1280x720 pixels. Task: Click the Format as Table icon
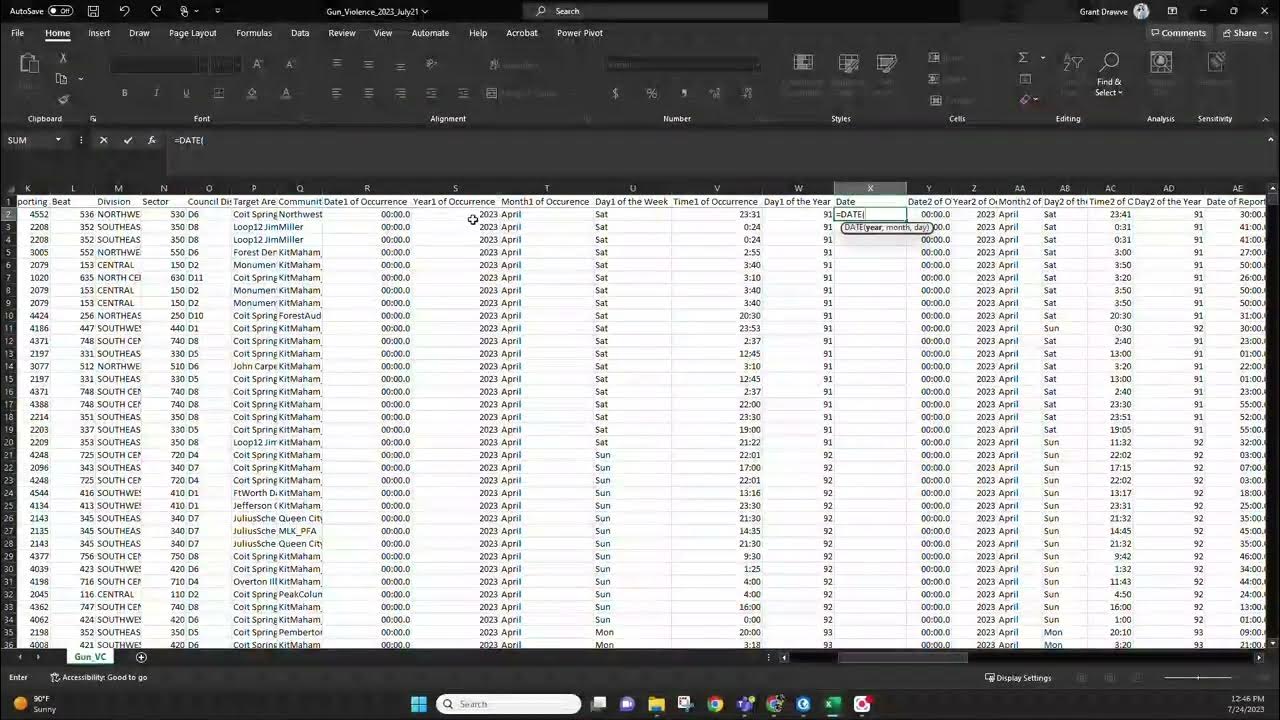click(848, 64)
